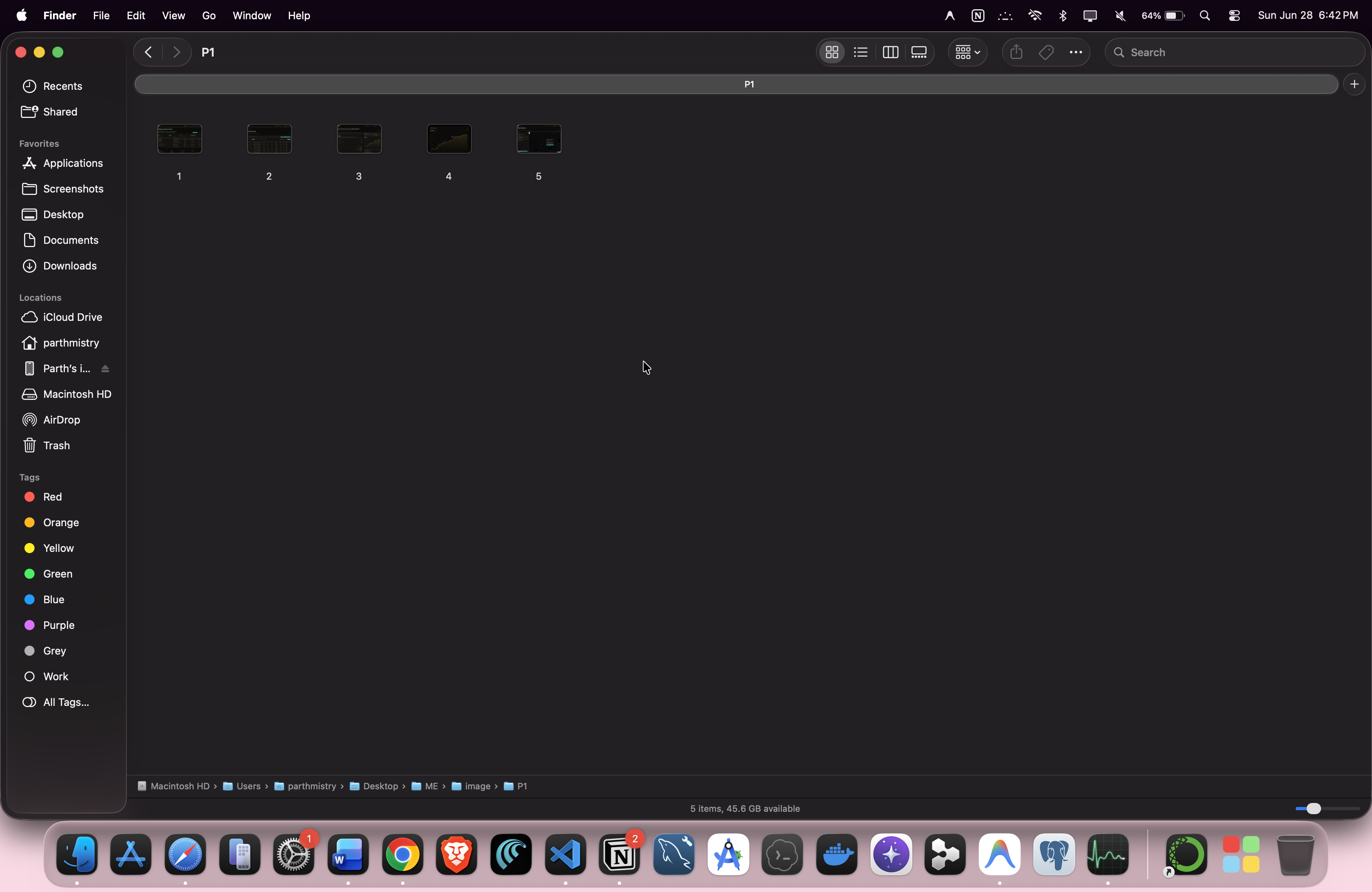Open the Go menu
The image size is (1372, 892).
coord(209,16)
